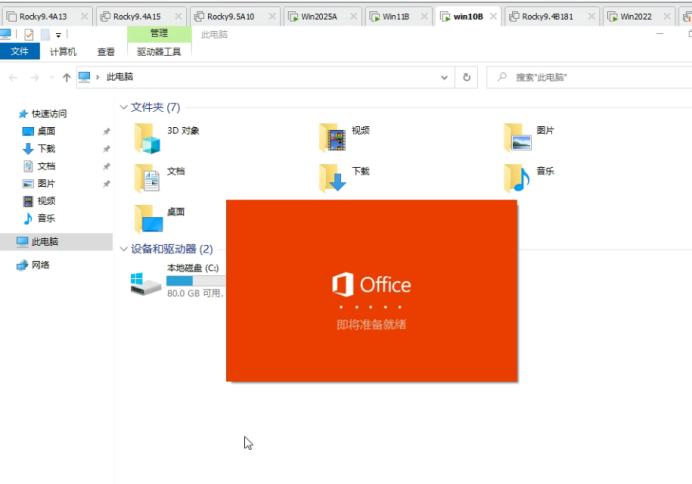The image size is (692, 484).
Task: Open the 图片 folder in main pane
Action: tap(529, 138)
